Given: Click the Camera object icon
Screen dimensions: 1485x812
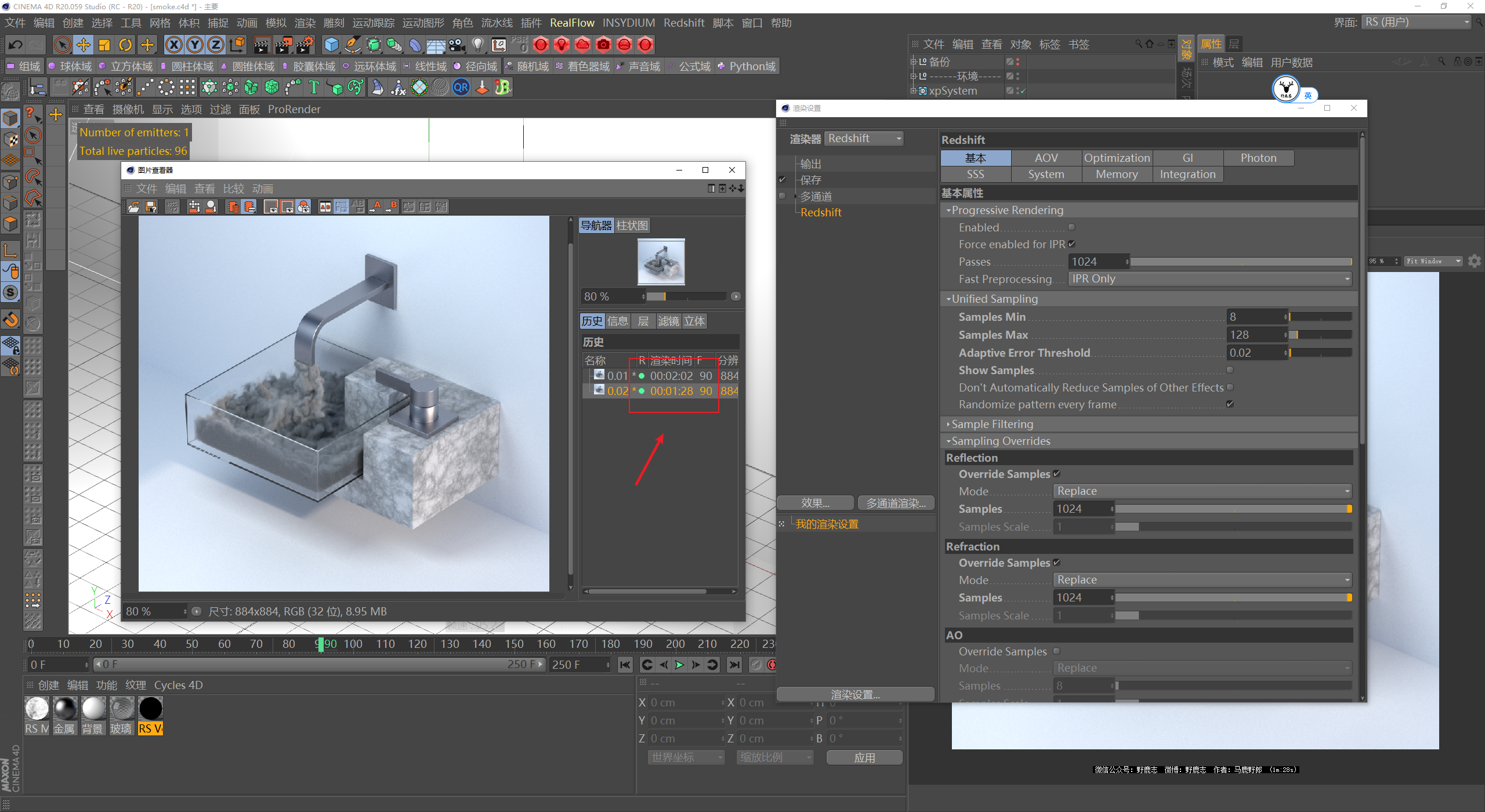Looking at the screenshot, I should click(x=457, y=45).
